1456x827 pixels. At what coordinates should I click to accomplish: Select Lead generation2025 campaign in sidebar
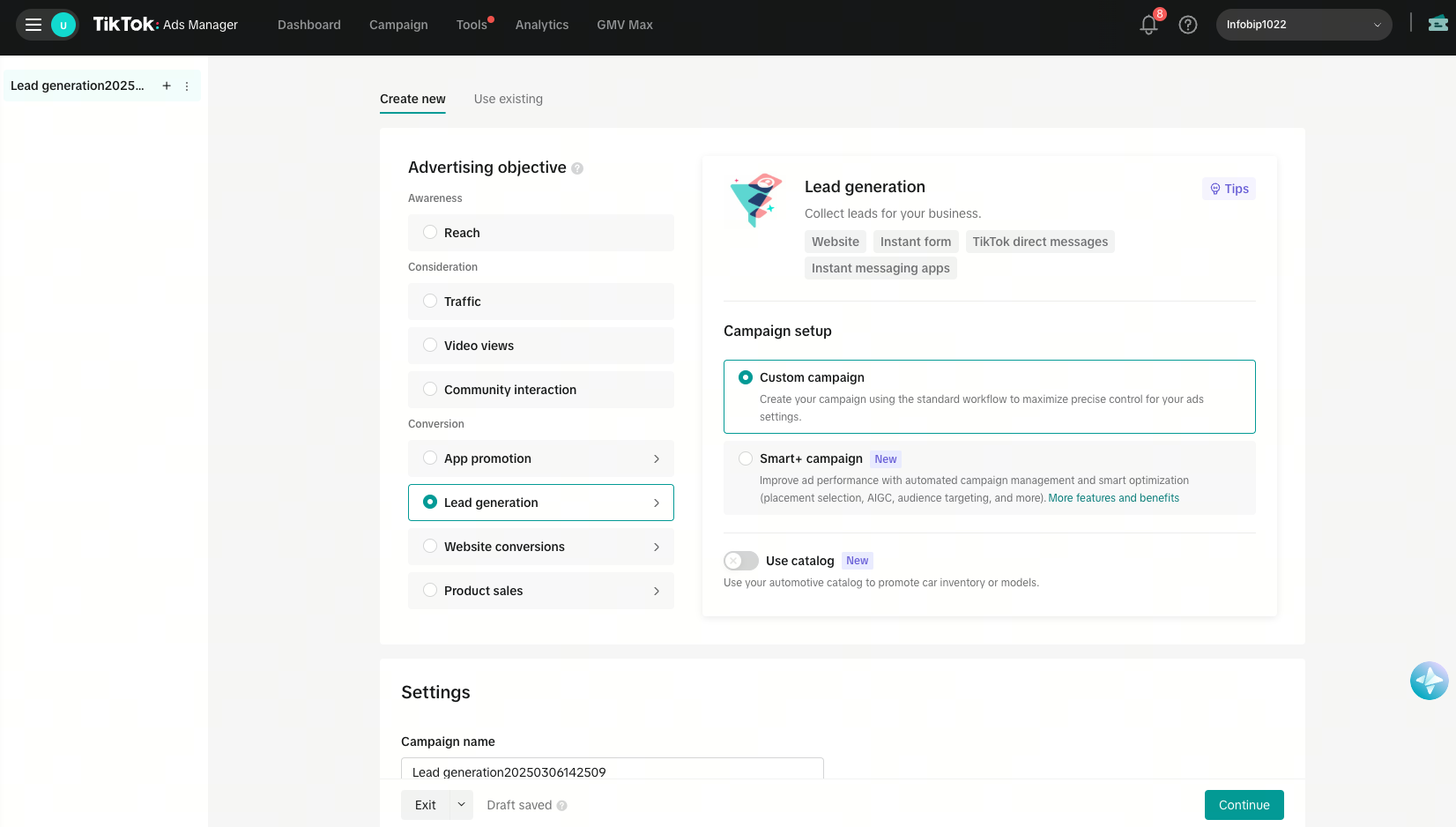tap(78, 86)
